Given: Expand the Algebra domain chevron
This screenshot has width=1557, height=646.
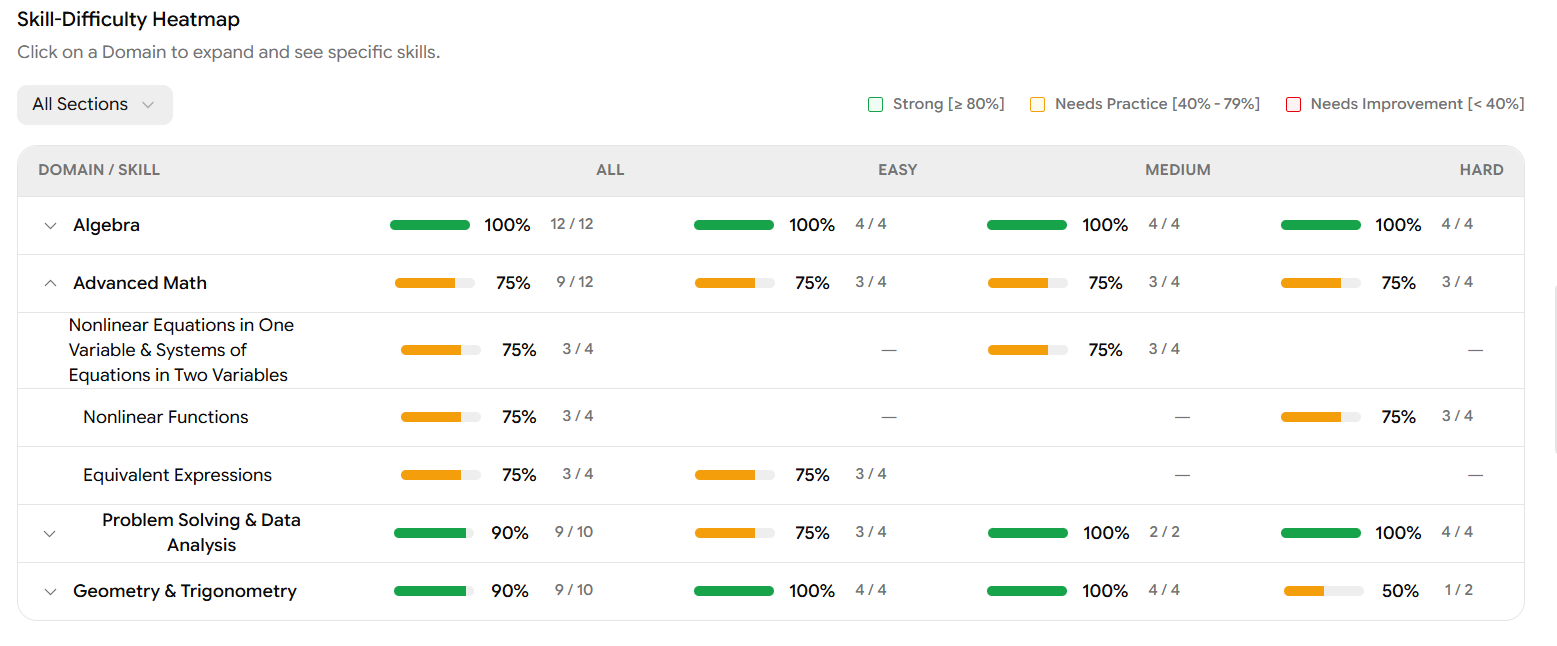Looking at the screenshot, I should [x=50, y=226].
